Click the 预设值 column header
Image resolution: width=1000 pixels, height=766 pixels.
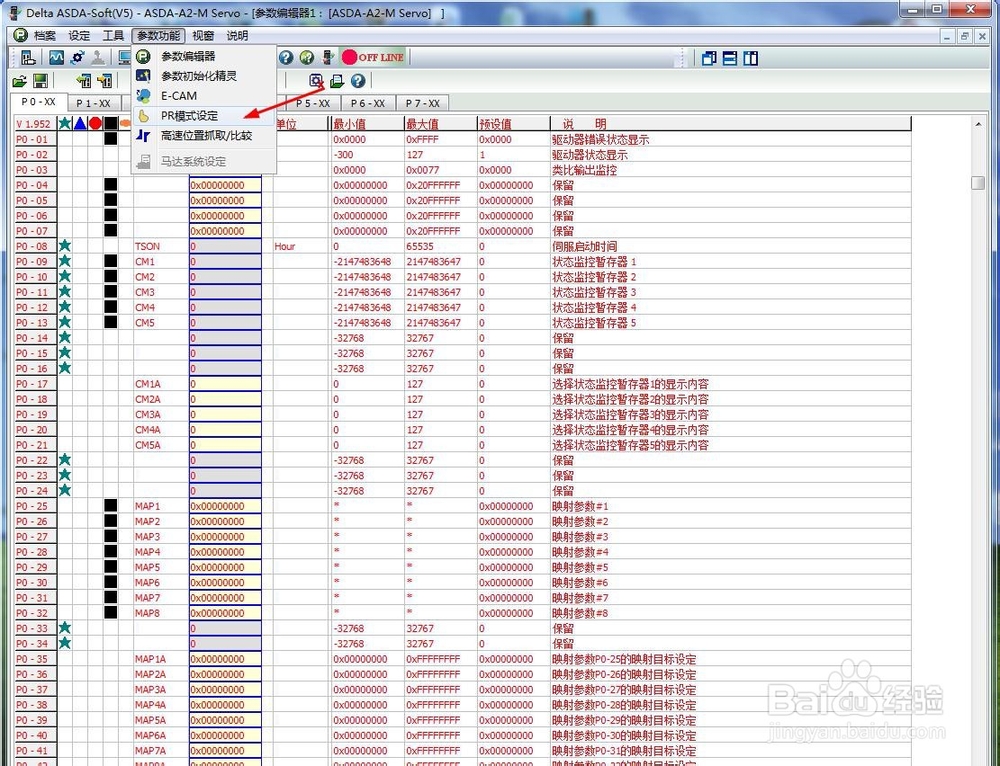pos(513,124)
